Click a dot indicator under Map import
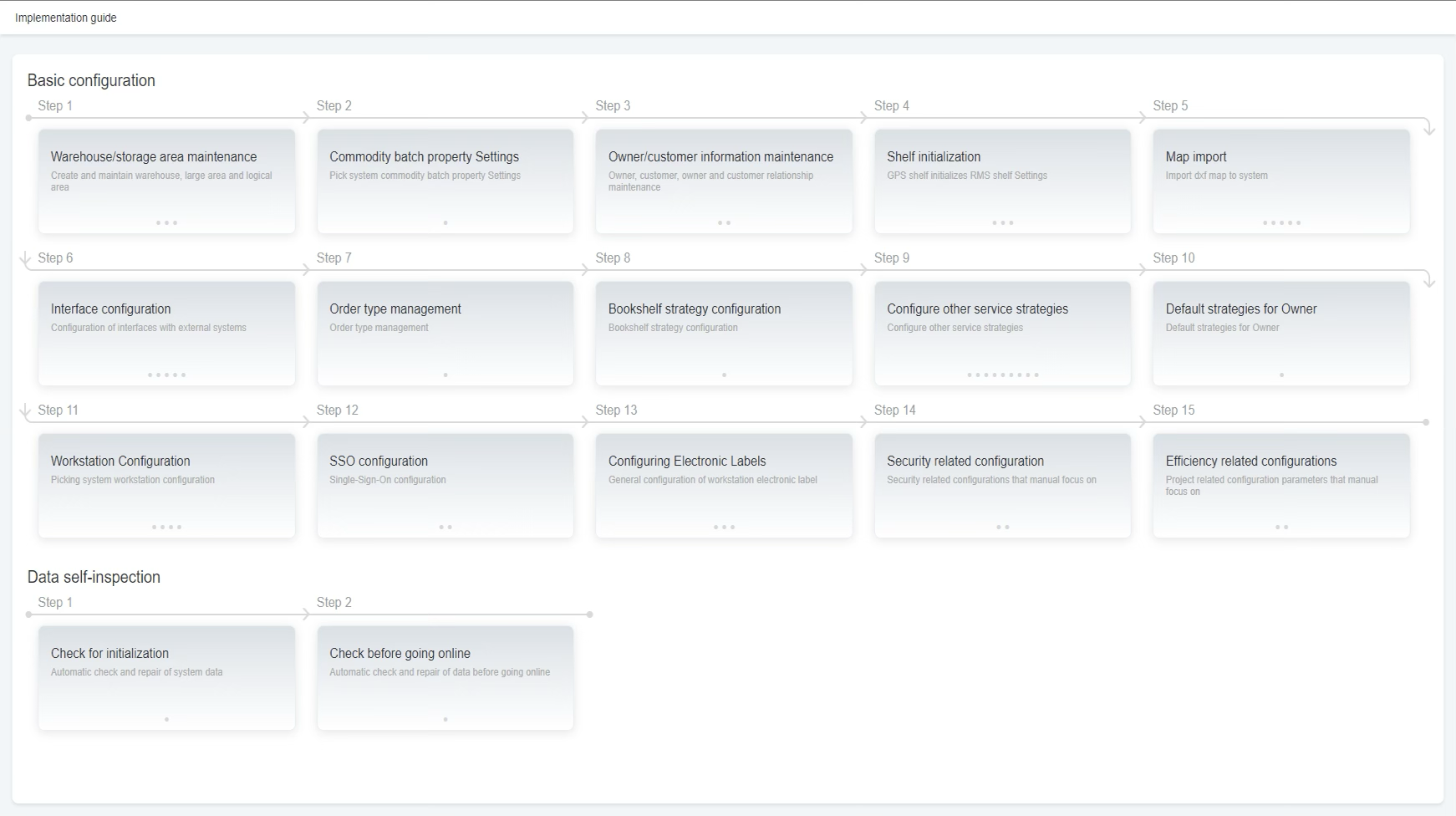The width and height of the screenshot is (1456, 816). 1280,222
